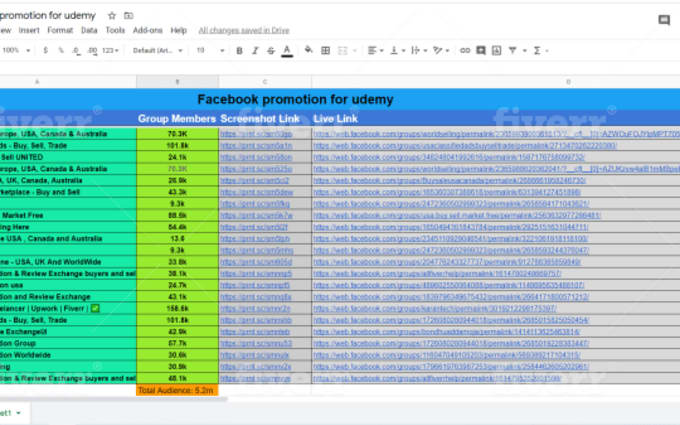This screenshot has width=680, height=425.
Task: Click 'All changes saved in Drive' link
Action: pos(244,30)
